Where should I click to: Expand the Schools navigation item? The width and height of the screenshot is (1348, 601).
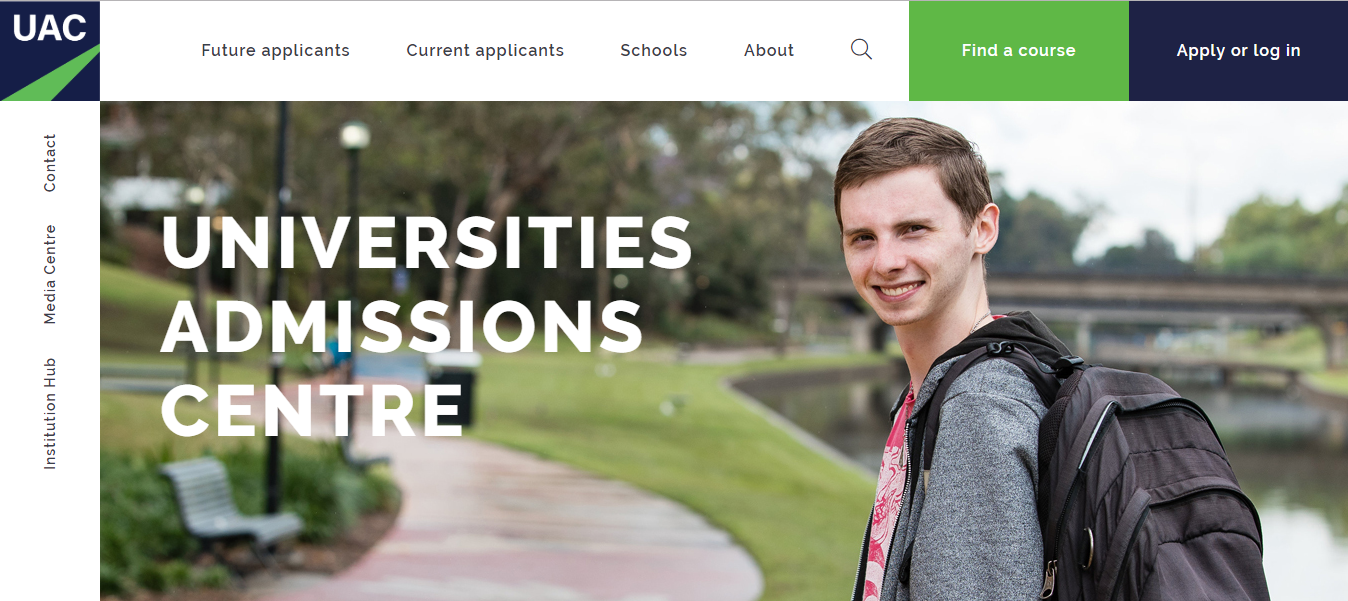pyautogui.click(x=653, y=50)
